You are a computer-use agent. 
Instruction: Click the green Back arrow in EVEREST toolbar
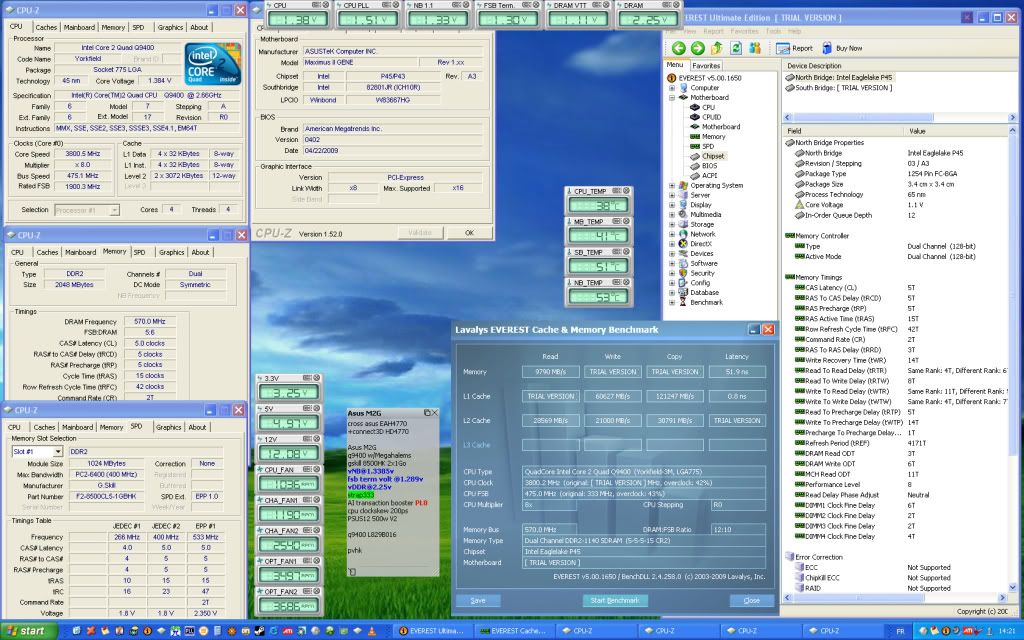[x=679, y=48]
